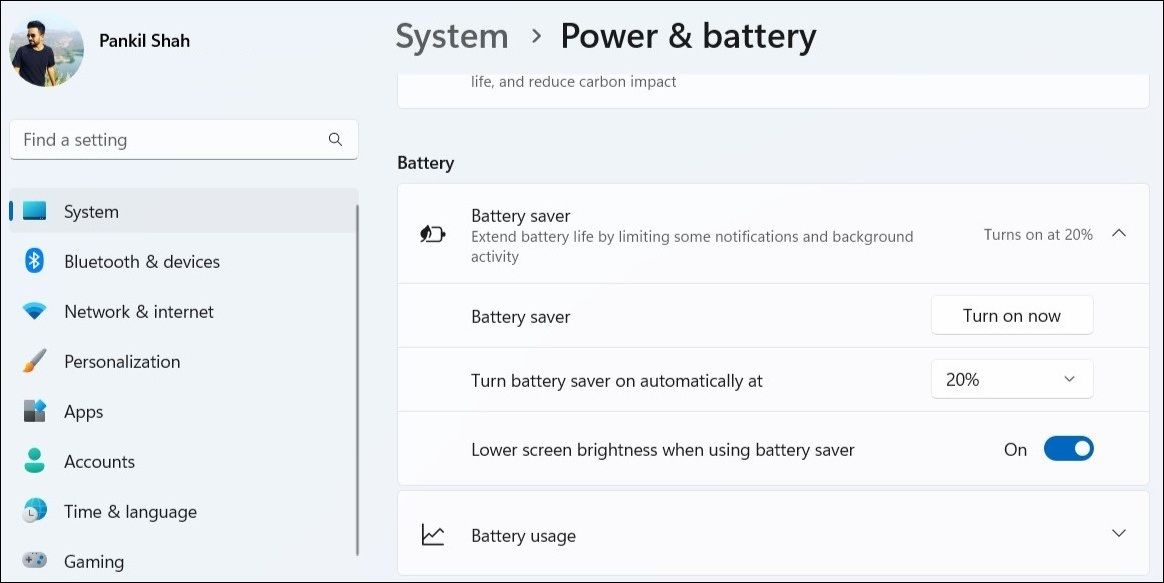1164x583 pixels.
Task: Click the search magnifier icon
Action: 335,140
